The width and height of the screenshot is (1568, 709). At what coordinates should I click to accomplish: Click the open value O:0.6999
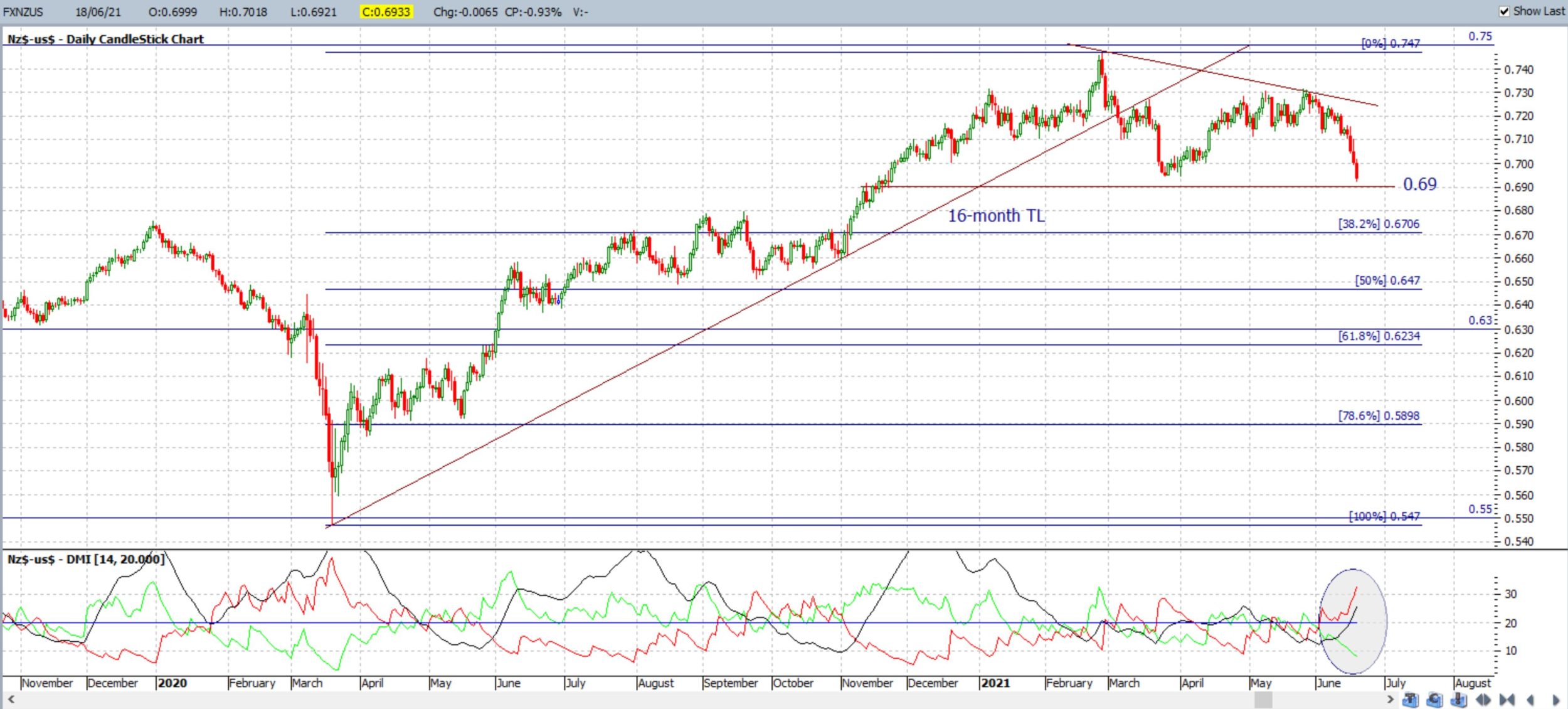(x=172, y=12)
